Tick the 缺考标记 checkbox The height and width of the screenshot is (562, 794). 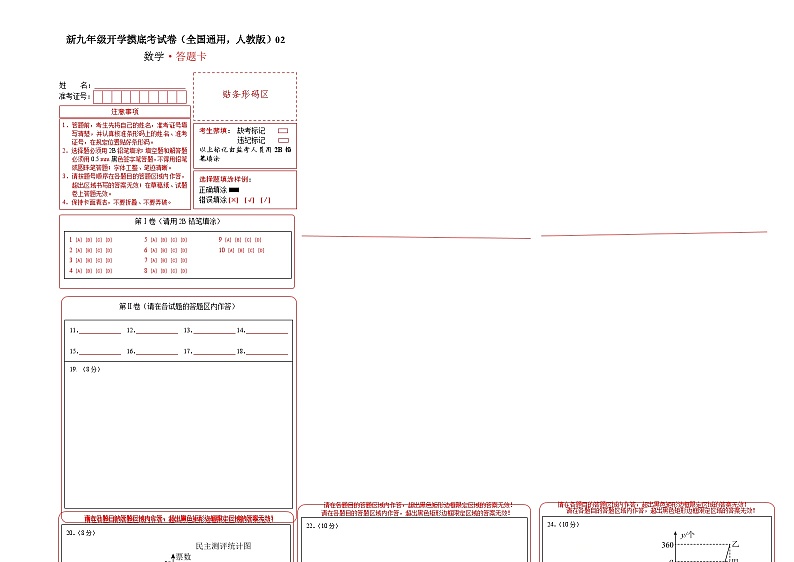click(283, 131)
